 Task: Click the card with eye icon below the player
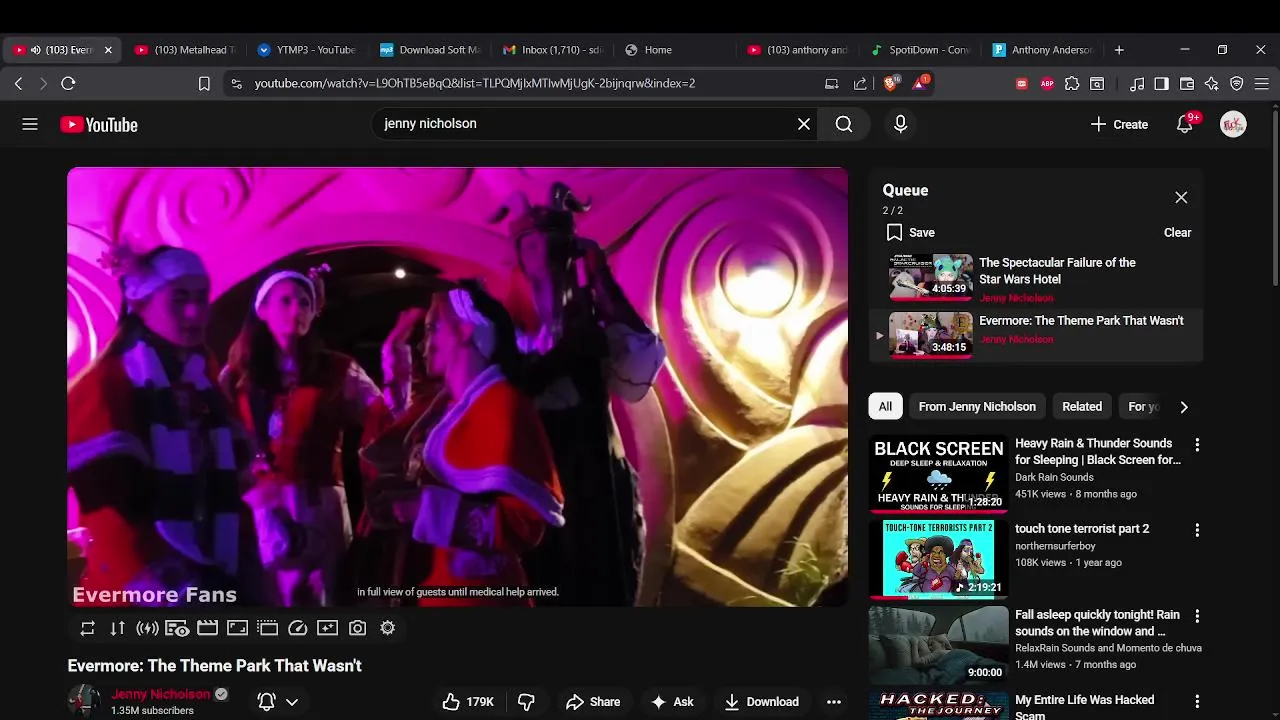click(177, 628)
